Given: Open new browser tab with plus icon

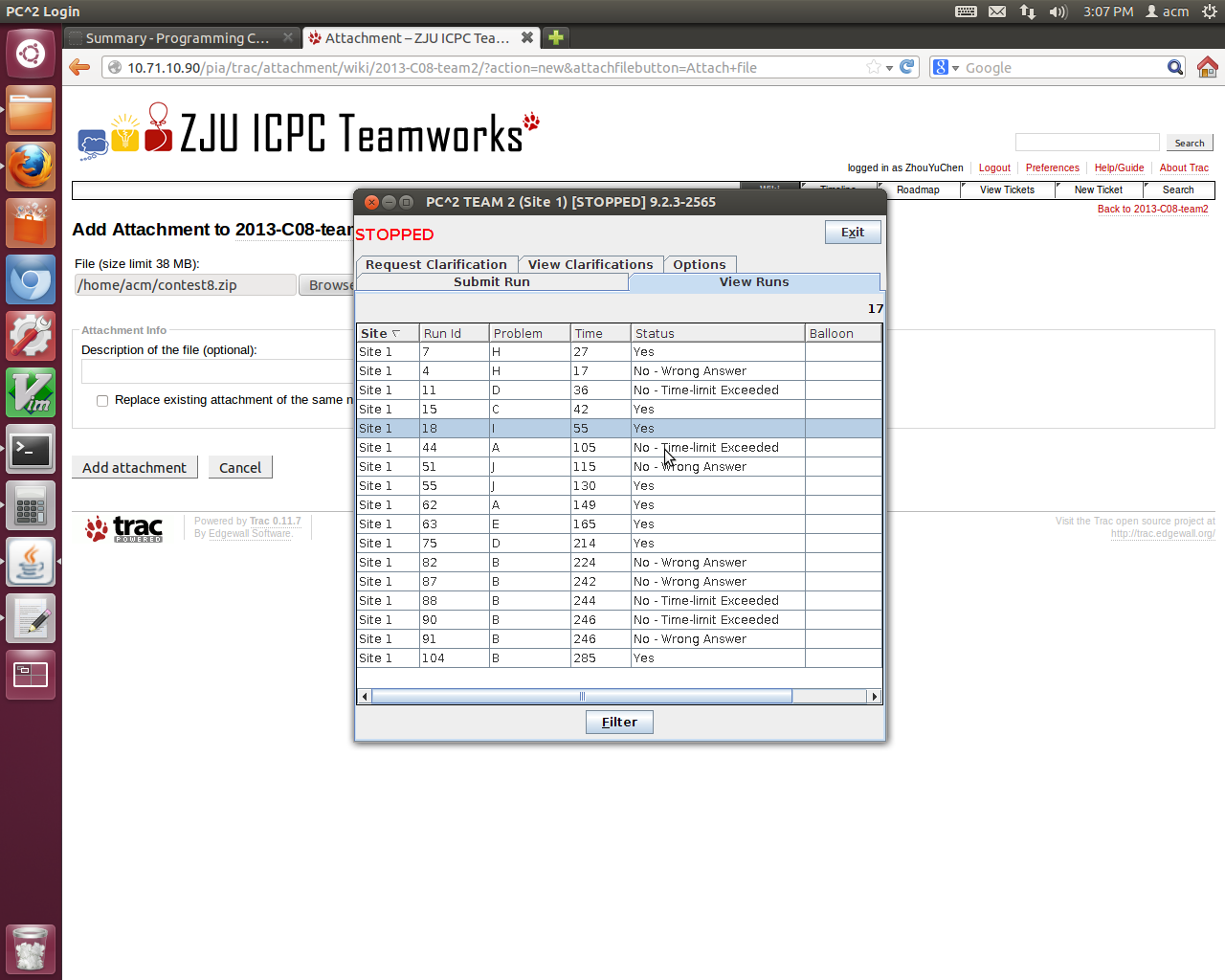Looking at the screenshot, I should 555,37.
